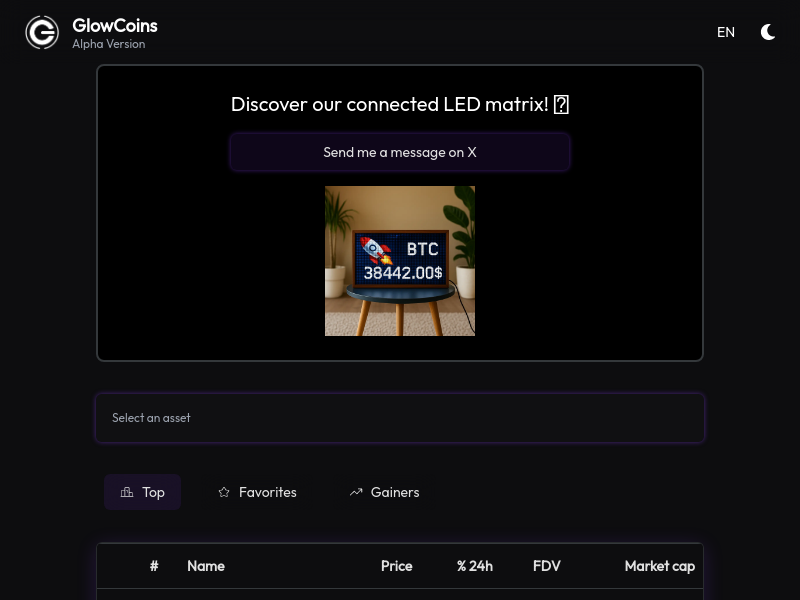Image resolution: width=800 pixels, height=600 pixels.
Task: Switch to the Favorites tab
Action: pos(257,492)
